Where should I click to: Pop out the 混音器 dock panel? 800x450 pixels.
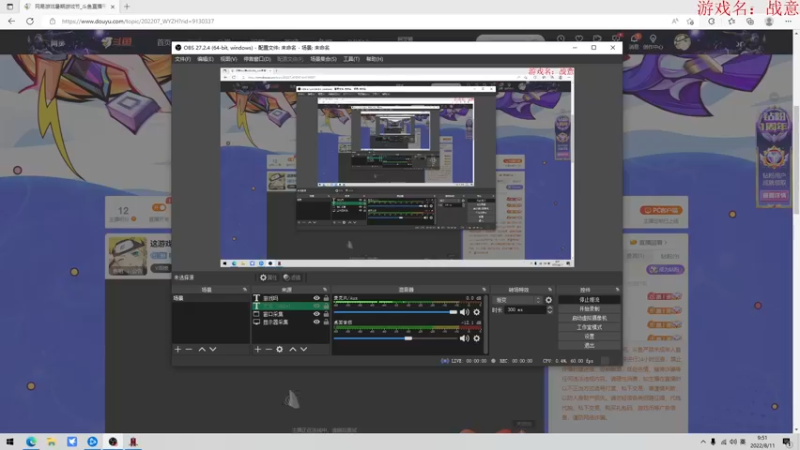(x=484, y=290)
